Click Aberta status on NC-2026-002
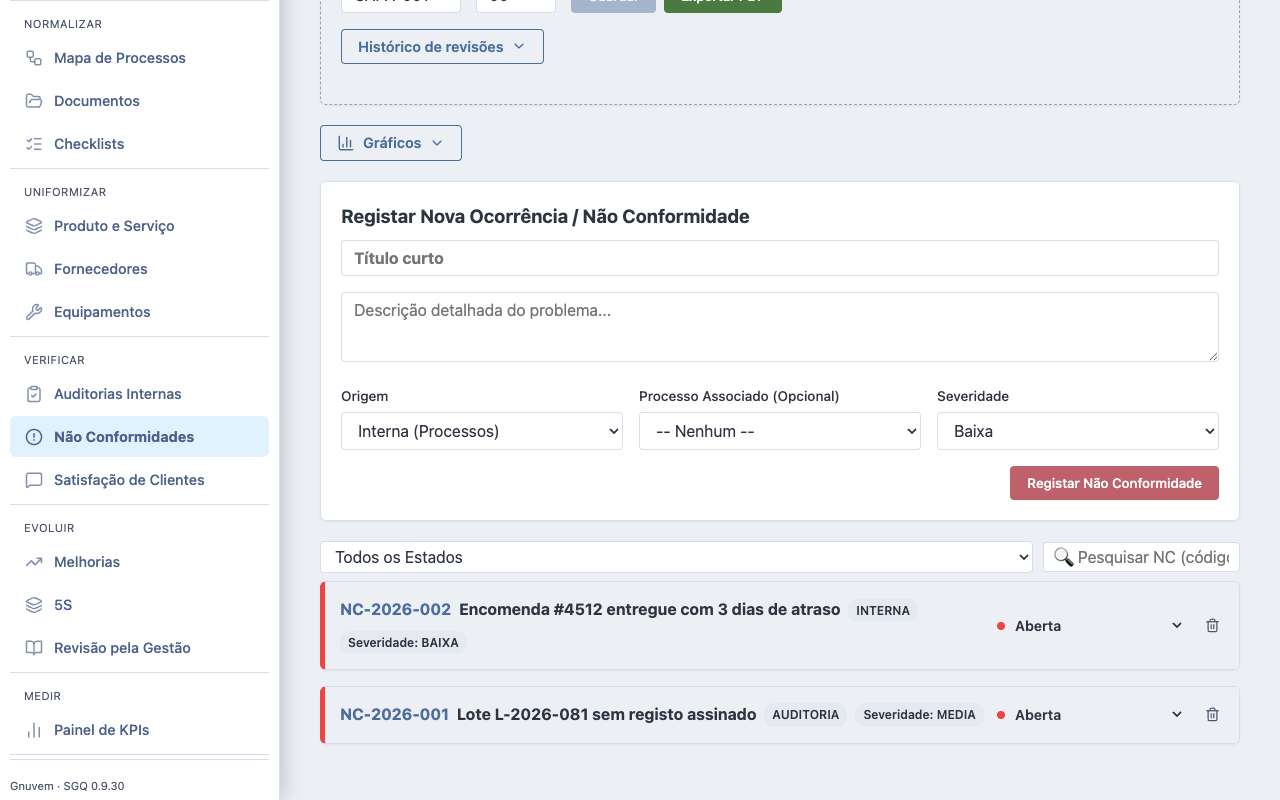Image resolution: width=1280 pixels, height=800 pixels. 1038,626
